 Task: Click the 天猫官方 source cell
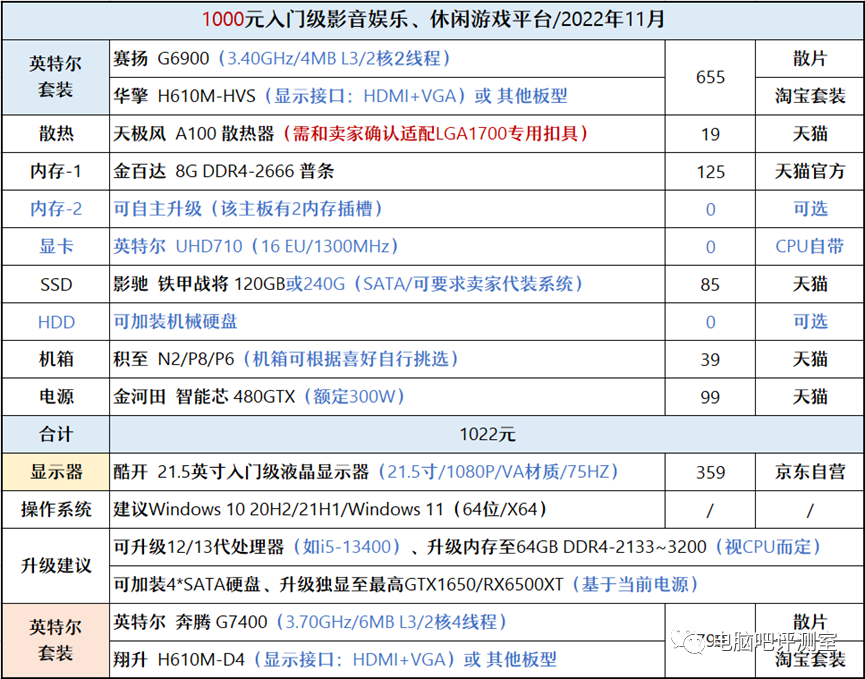[x=809, y=172]
